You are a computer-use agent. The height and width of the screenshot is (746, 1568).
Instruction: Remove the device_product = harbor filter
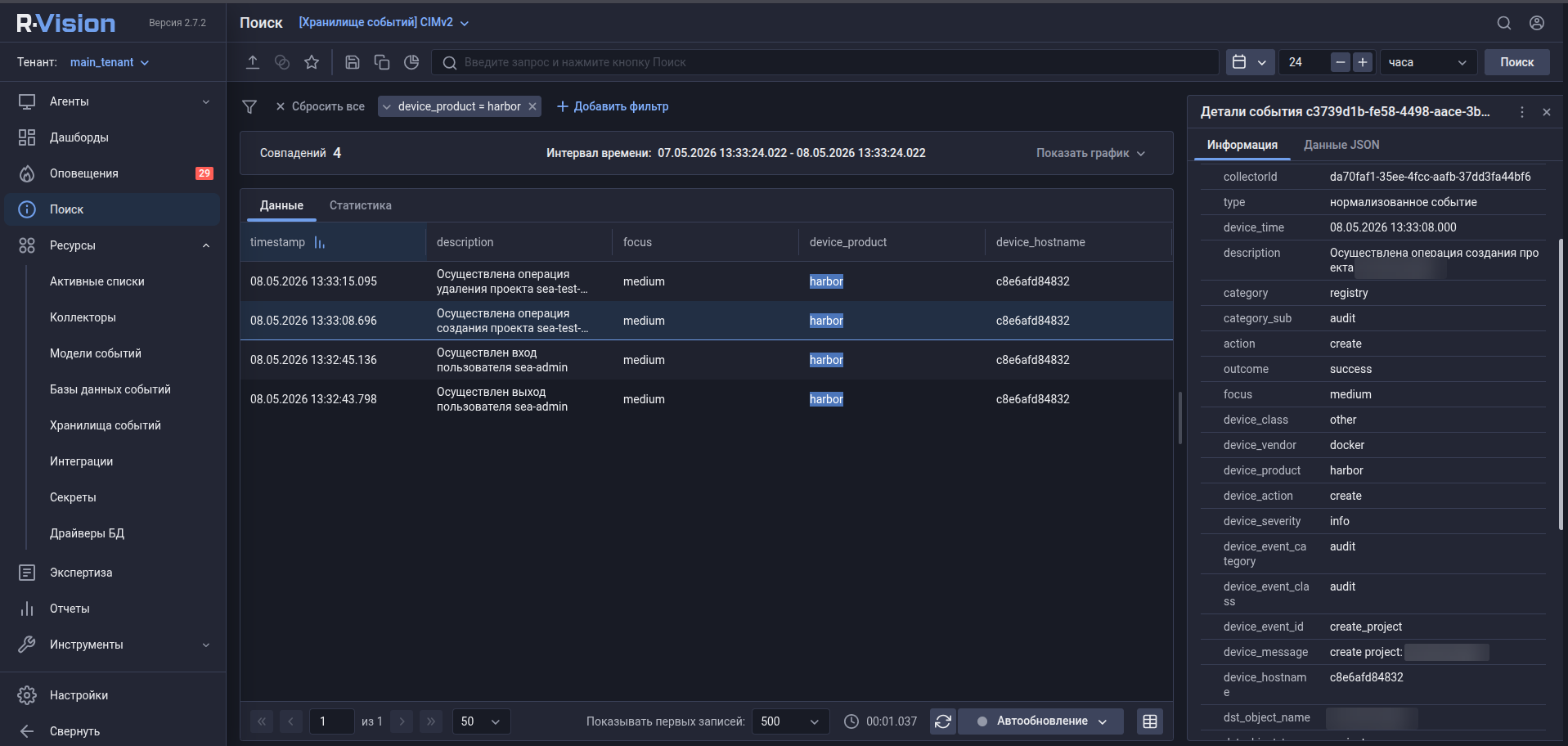tap(532, 106)
